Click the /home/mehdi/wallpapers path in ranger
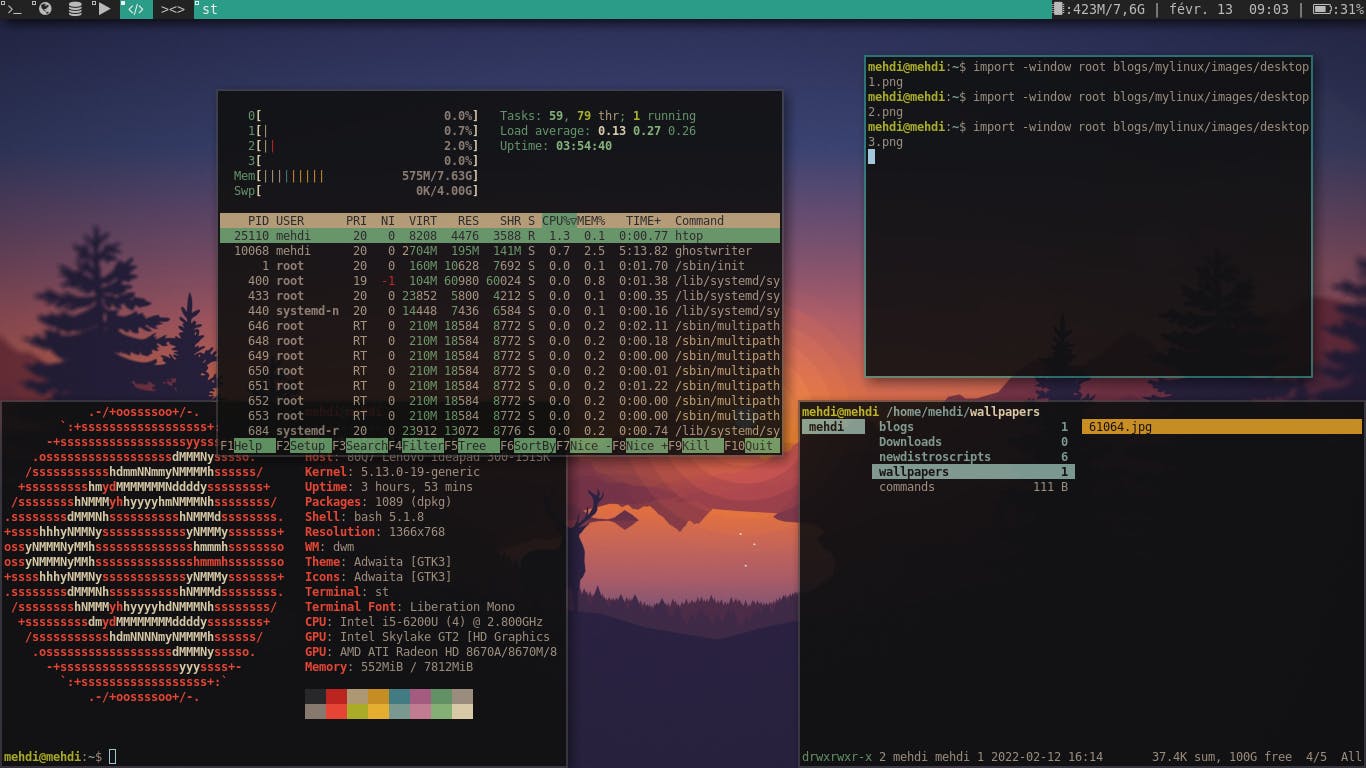 click(x=963, y=412)
